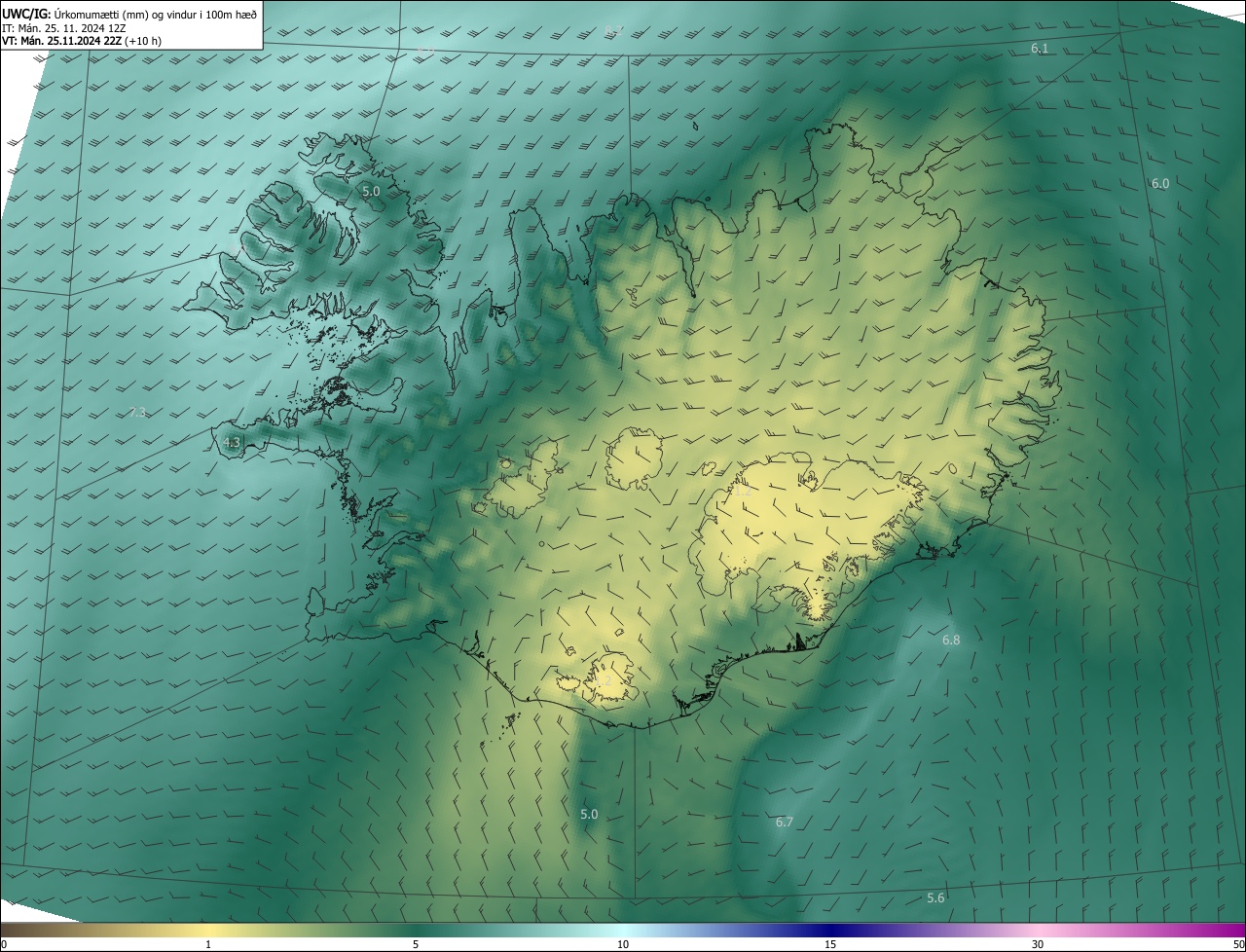Click the 6.1 value label

(1040, 49)
